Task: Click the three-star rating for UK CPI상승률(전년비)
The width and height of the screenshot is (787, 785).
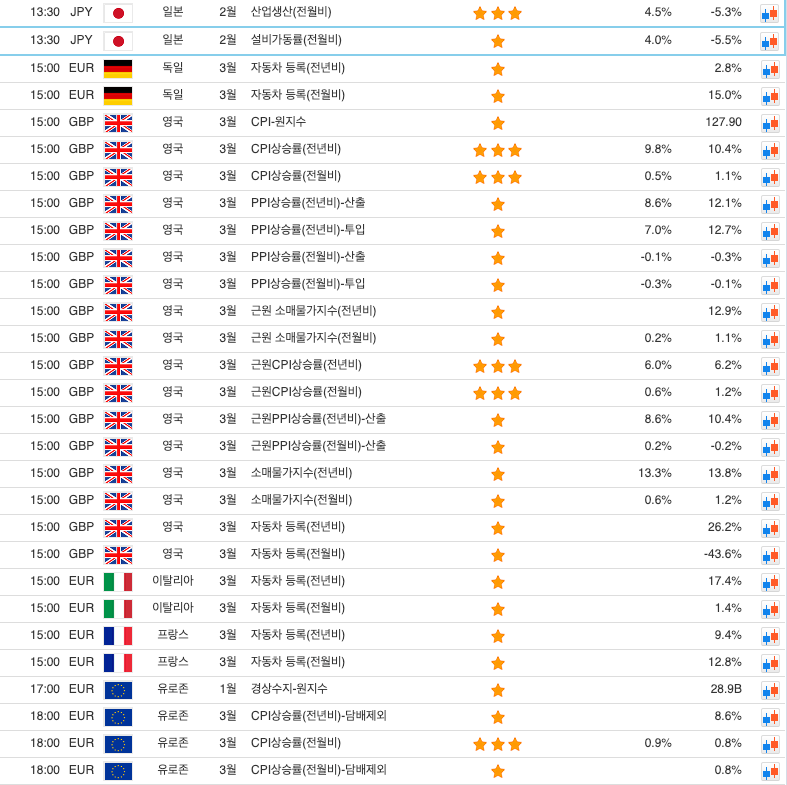Action: pos(497,150)
